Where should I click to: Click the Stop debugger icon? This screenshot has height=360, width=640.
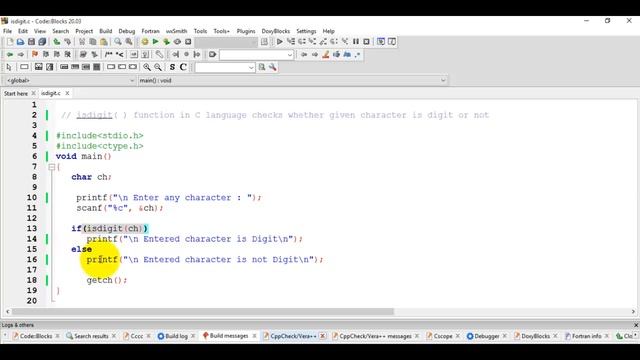[367, 42]
